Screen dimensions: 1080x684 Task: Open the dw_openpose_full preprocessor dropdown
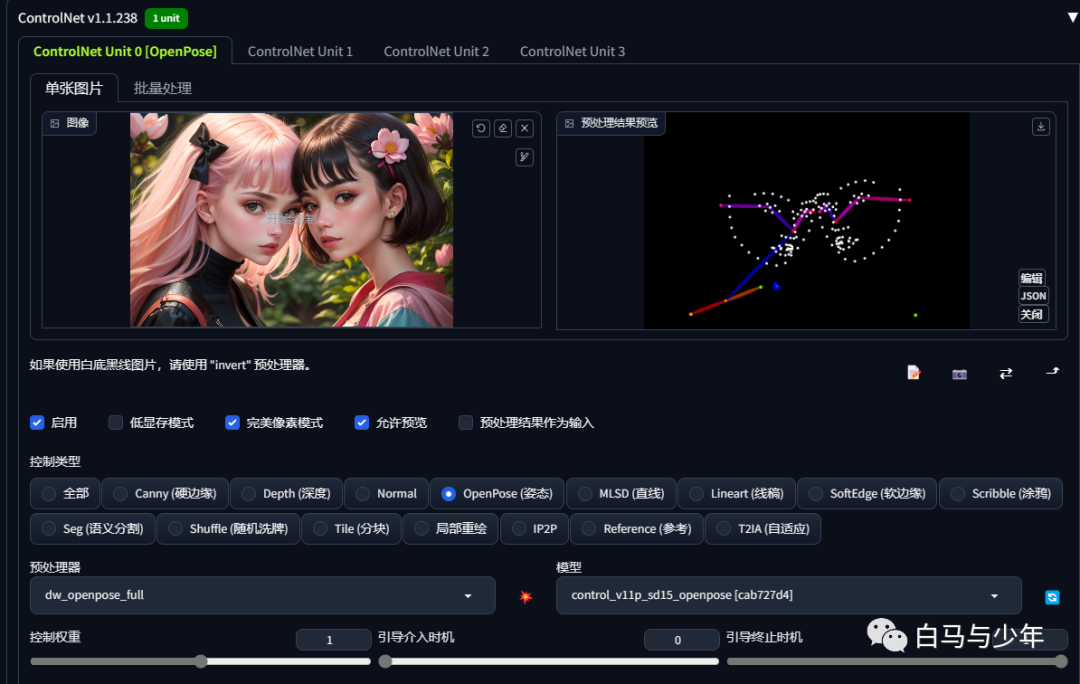coord(262,595)
